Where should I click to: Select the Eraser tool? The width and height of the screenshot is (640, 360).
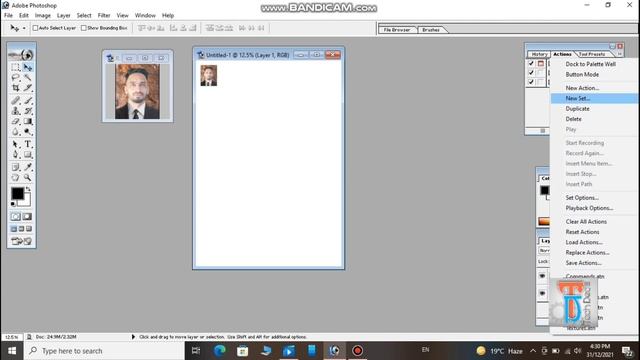(16, 121)
